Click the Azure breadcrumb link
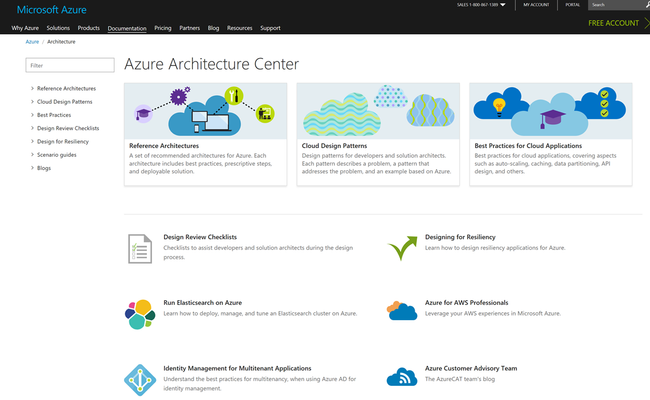Screen dimensions: 650x400 tap(32, 41)
